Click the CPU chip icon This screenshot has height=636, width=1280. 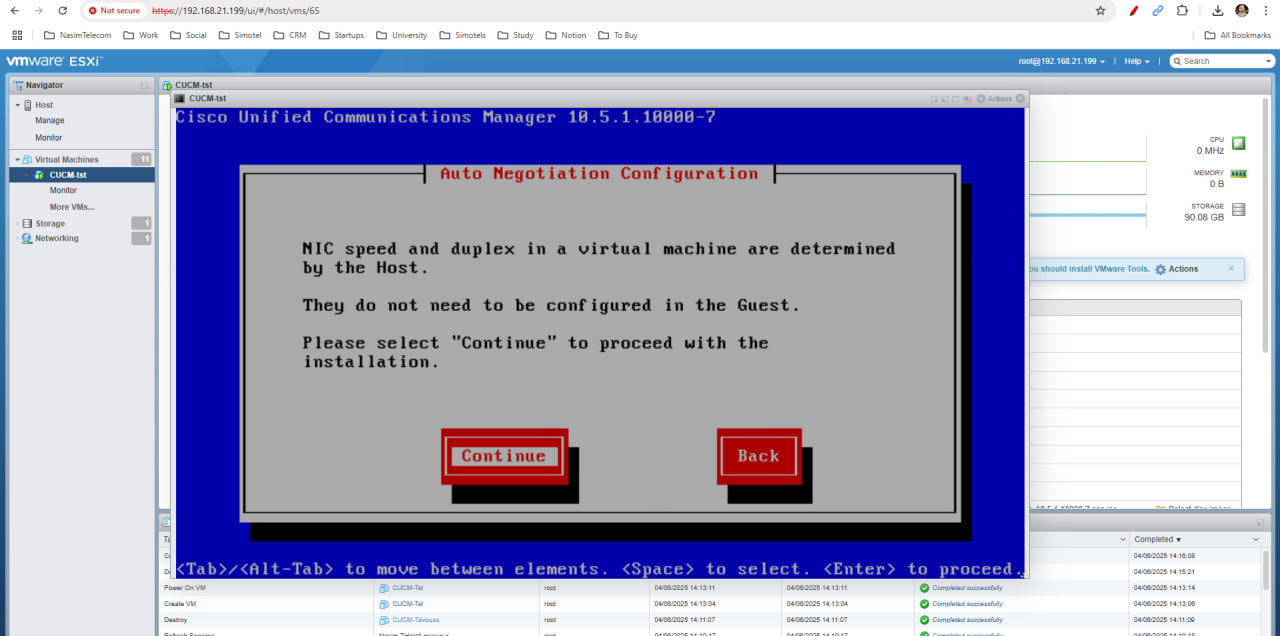point(1239,143)
